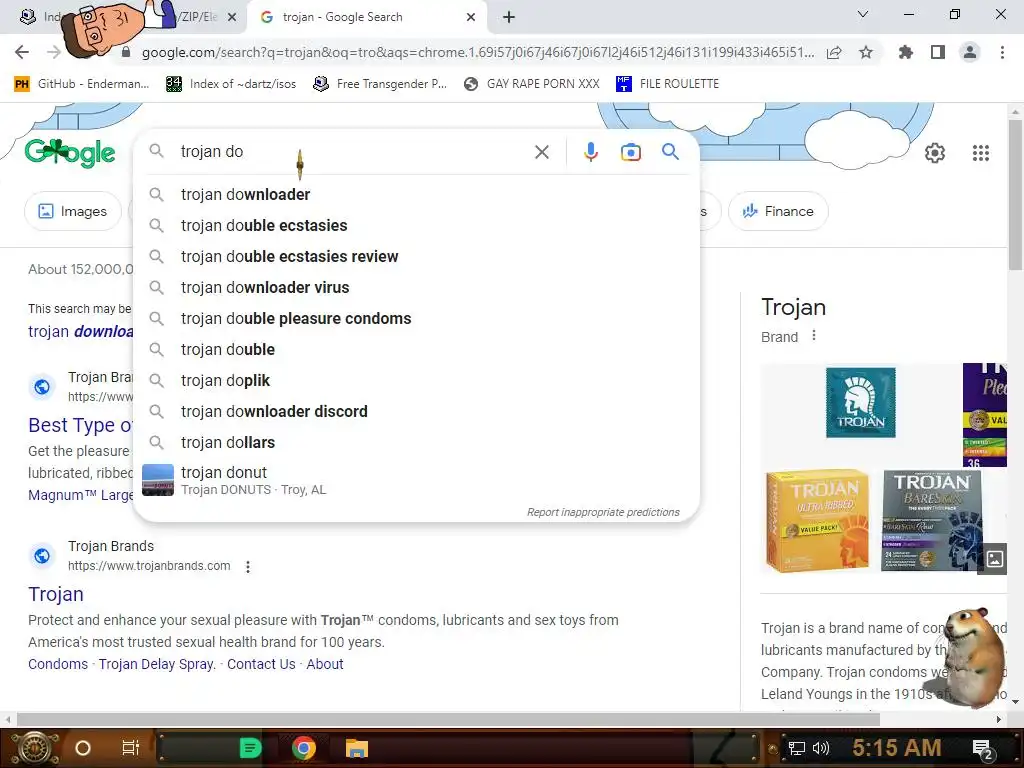
Task: Open Chrome three-dot menu
Action: 1002,52
